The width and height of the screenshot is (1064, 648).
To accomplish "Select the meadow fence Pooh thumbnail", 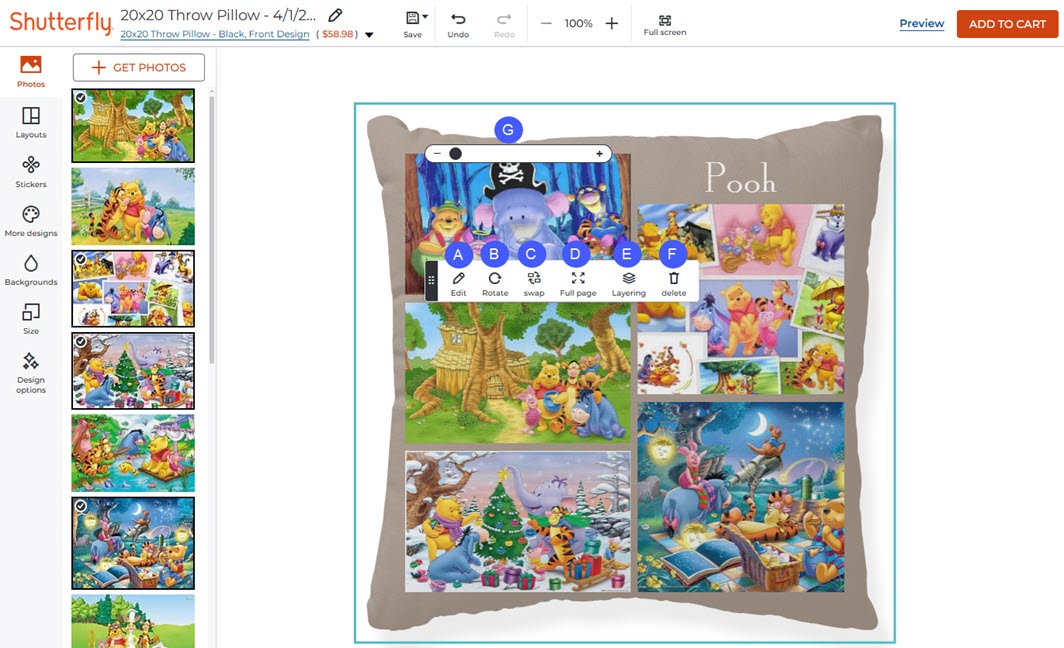I will pyautogui.click(x=133, y=206).
